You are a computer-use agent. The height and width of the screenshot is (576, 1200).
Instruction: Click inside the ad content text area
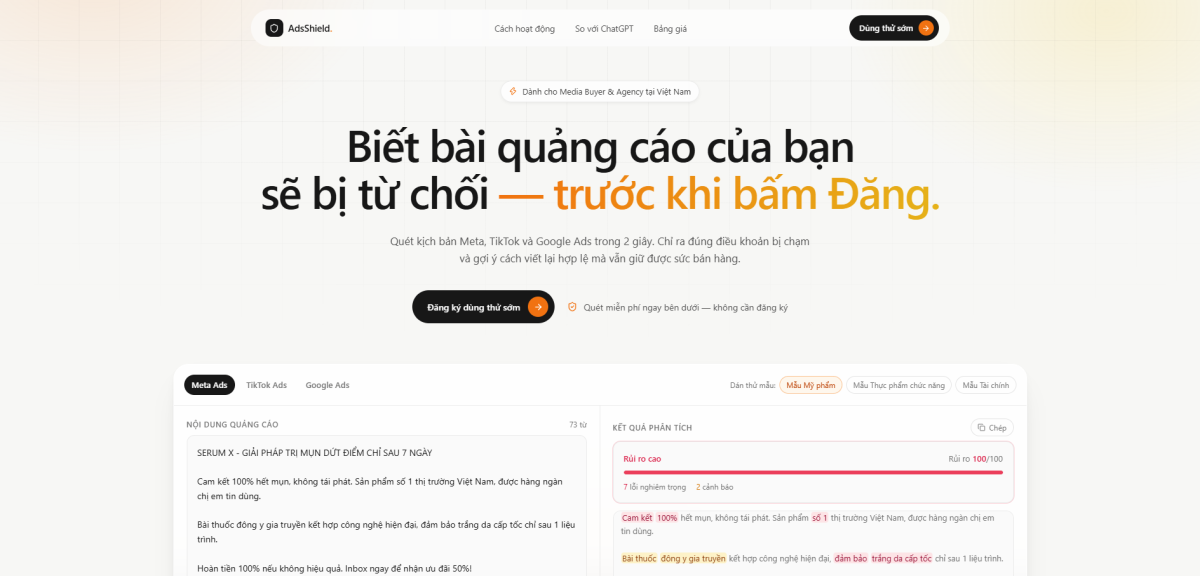[x=386, y=506]
